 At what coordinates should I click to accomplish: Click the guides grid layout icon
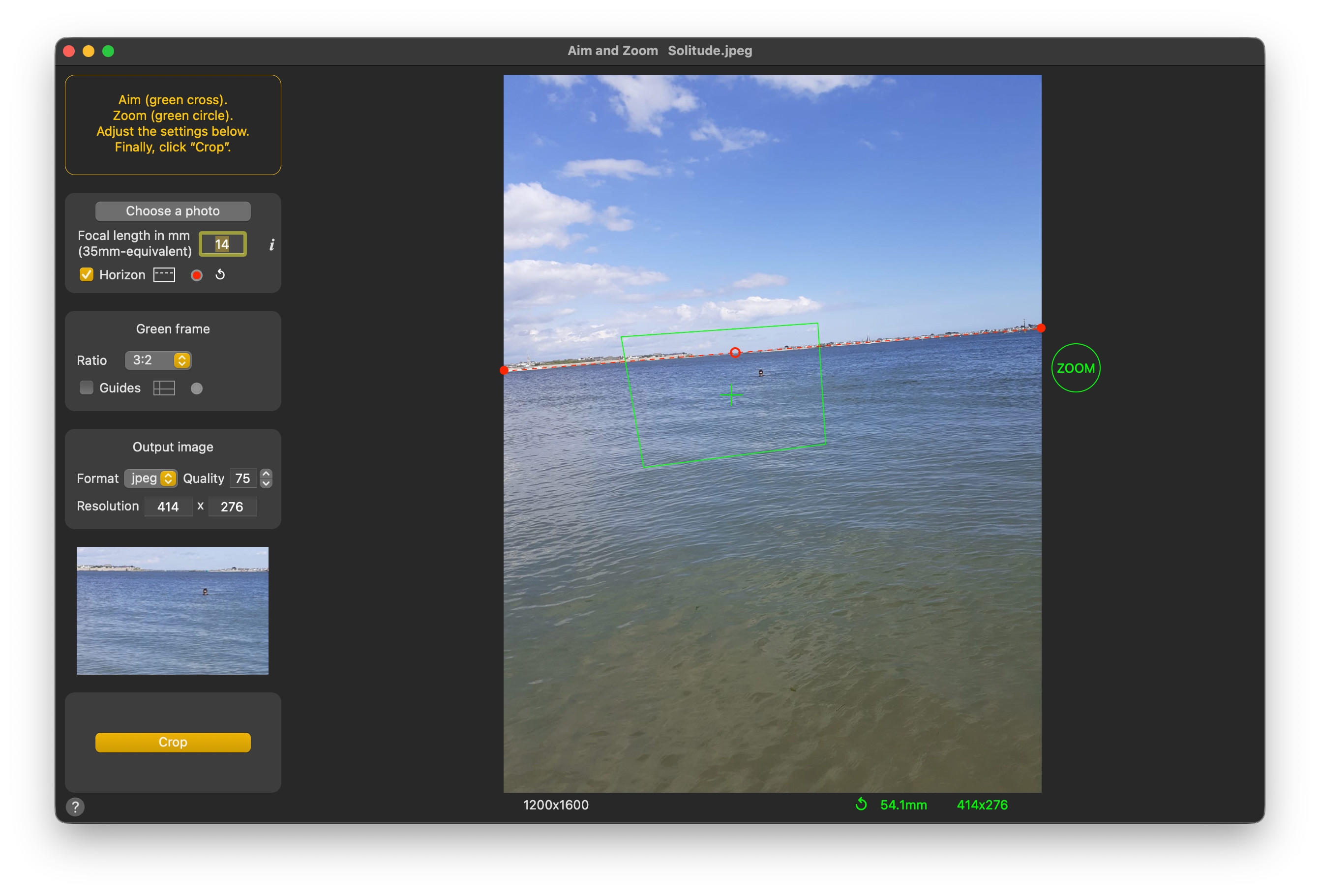[x=164, y=388]
